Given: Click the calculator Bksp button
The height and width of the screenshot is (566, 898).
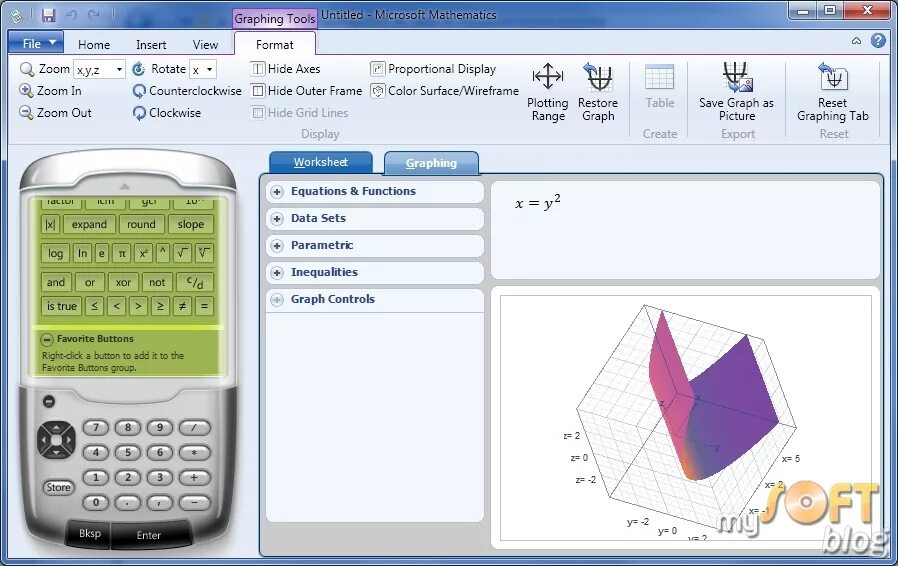Looking at the screenshot, I should [x=90, y=533].
